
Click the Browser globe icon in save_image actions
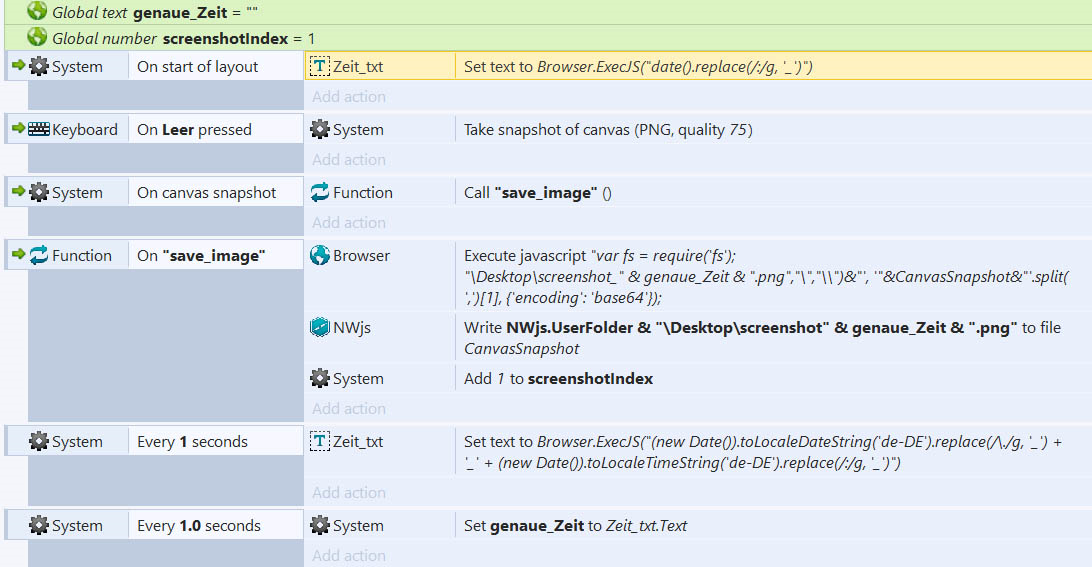click(x=320, y=255)
